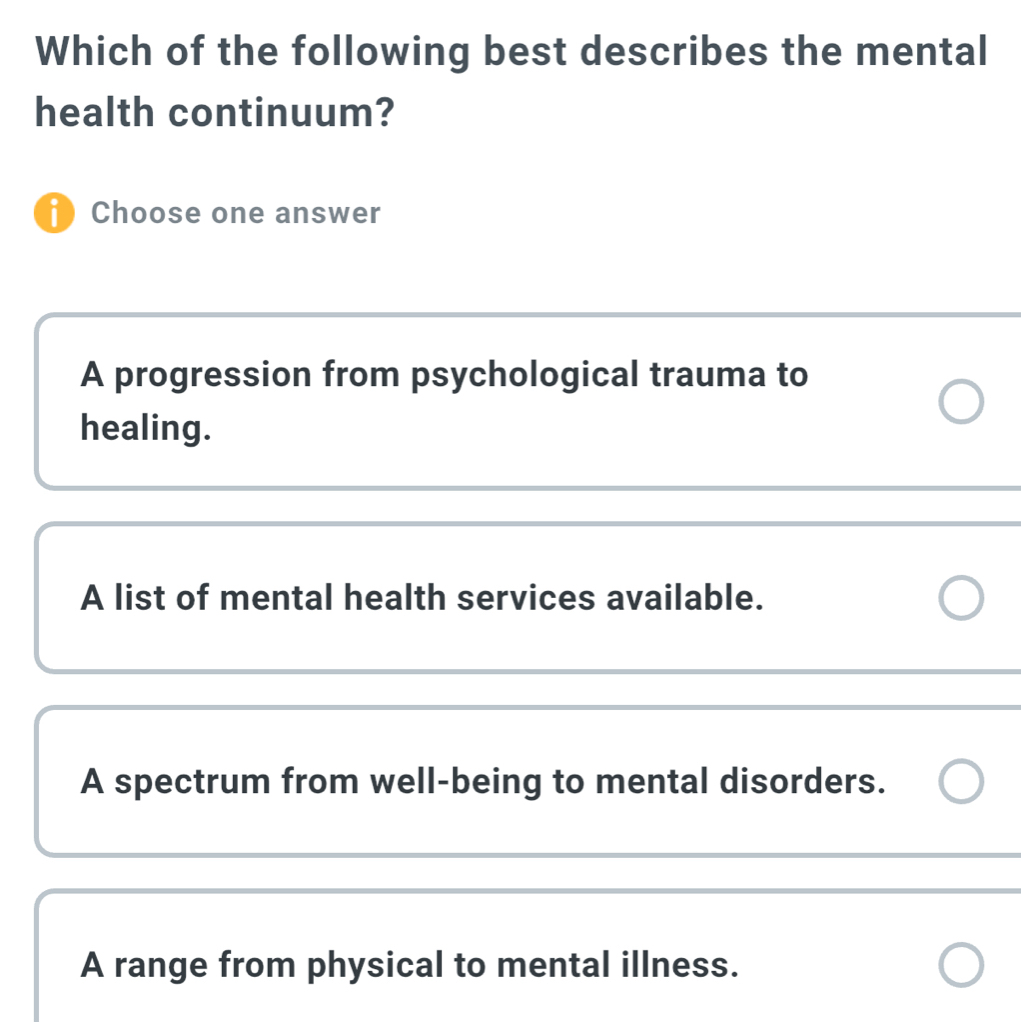The width and height of the screenshot is (1021, 1022).
Task: Click the answer text "A spectrum from well-being to mental disorders."
Action: [483, 781]
